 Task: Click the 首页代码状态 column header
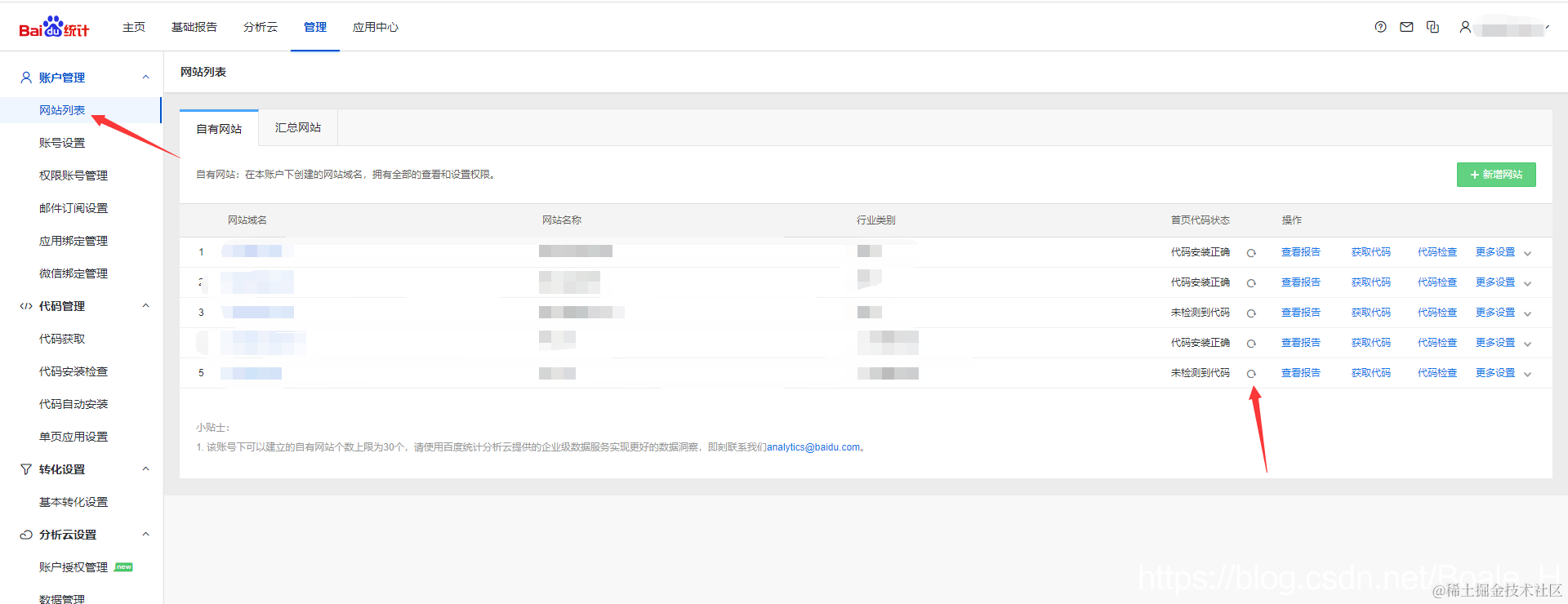point(1200,220)
